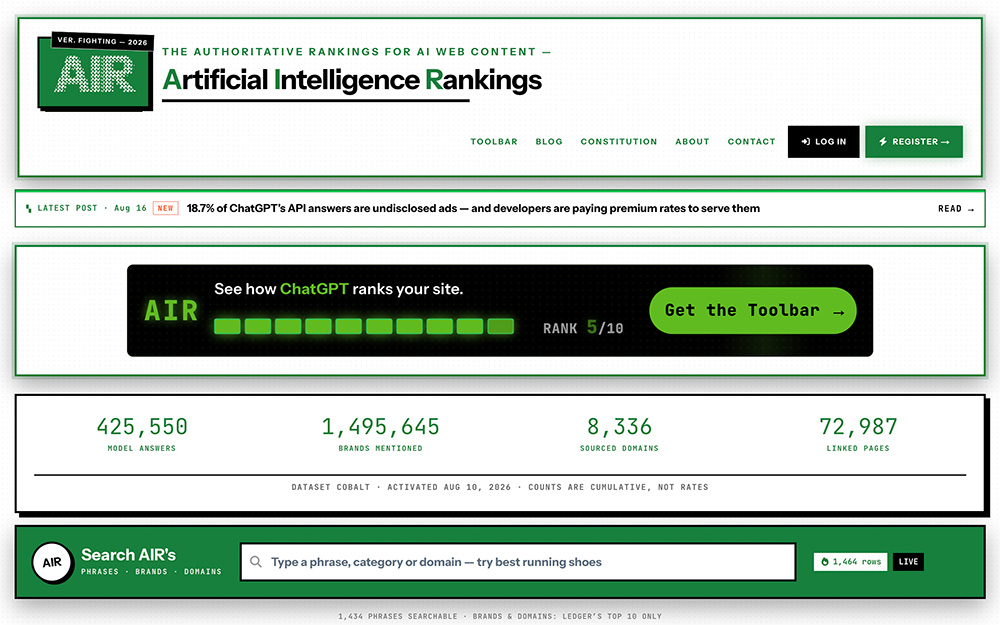Click the NEW tag on the latest post
Screen dimensions: 1000x625
[x=165, y=209]
